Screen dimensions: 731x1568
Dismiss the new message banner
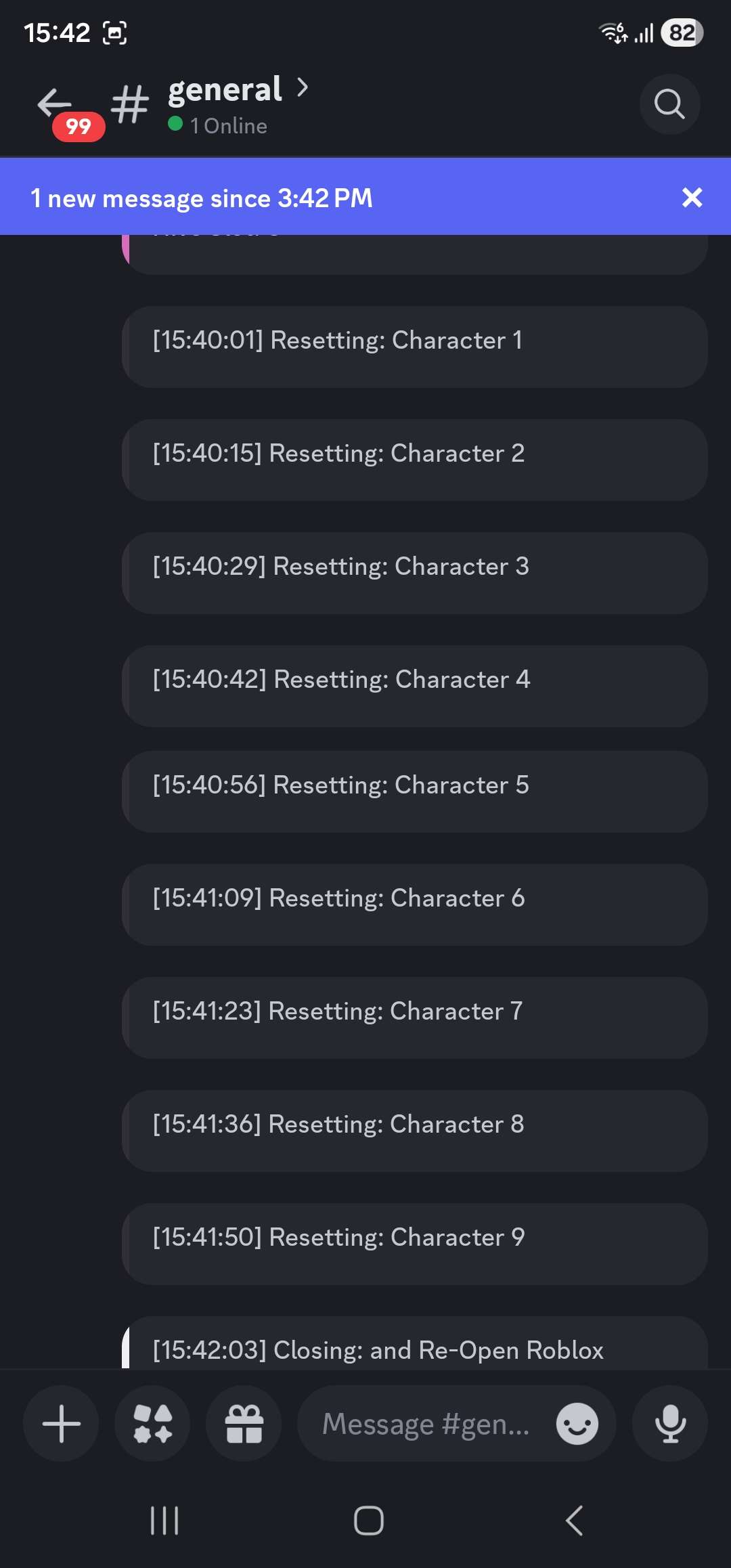[692, 198]
